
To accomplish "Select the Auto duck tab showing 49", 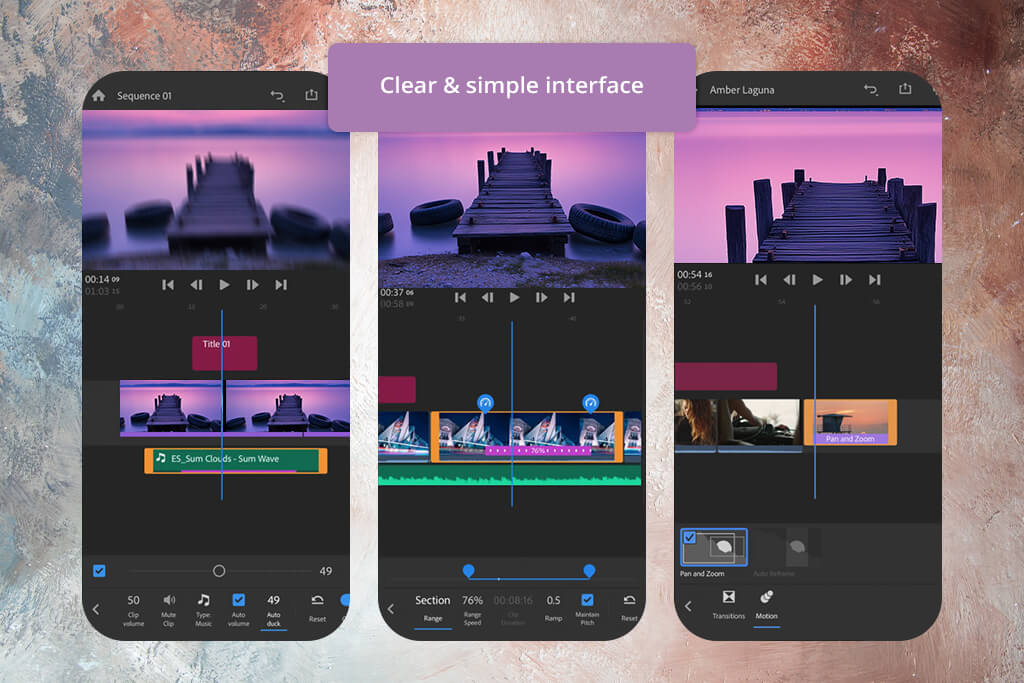I will coord(274,610).
